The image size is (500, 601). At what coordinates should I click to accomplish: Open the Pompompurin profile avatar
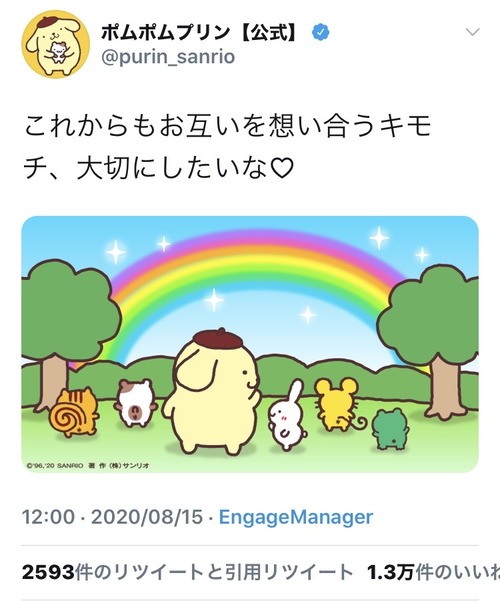56,44
